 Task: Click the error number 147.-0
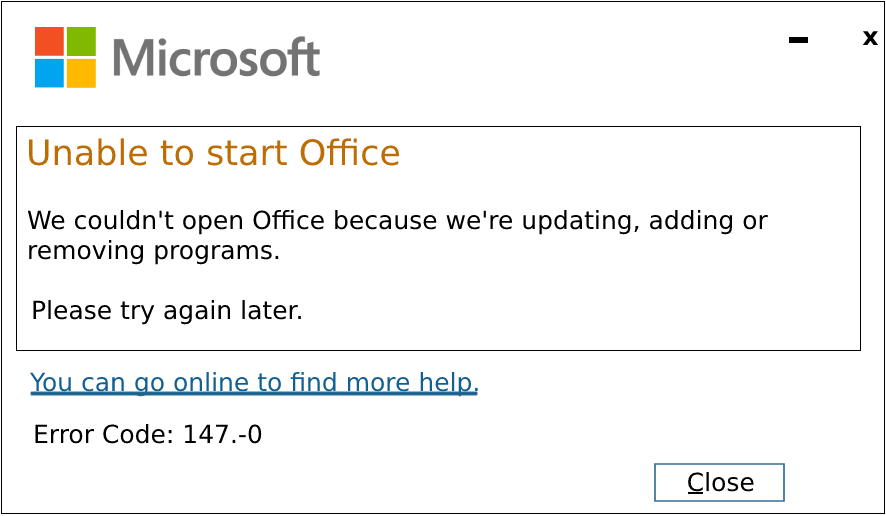click(x=223, y=435)
